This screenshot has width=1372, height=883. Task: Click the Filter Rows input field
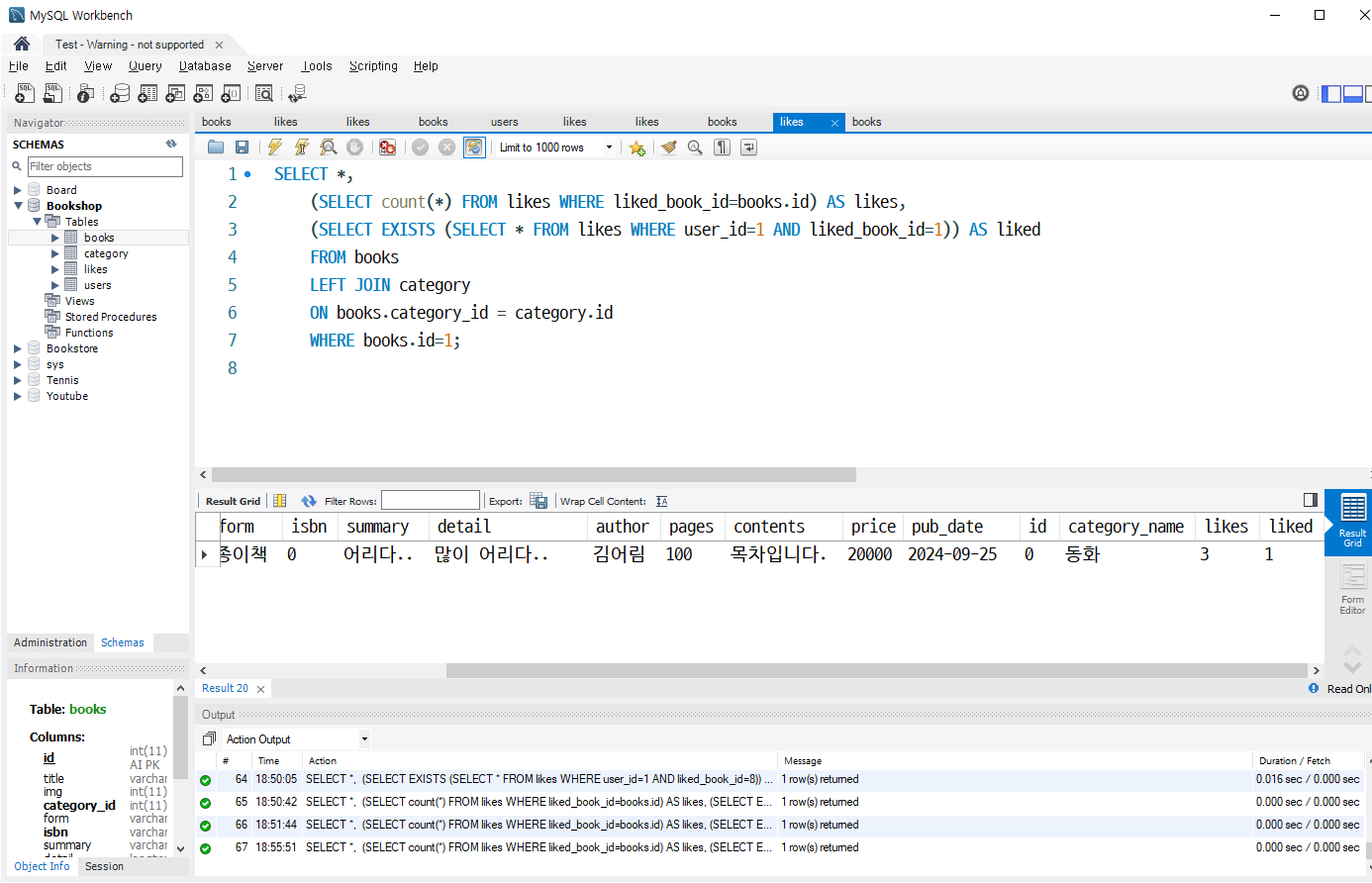pyautogui.click(x=431, y=501)
